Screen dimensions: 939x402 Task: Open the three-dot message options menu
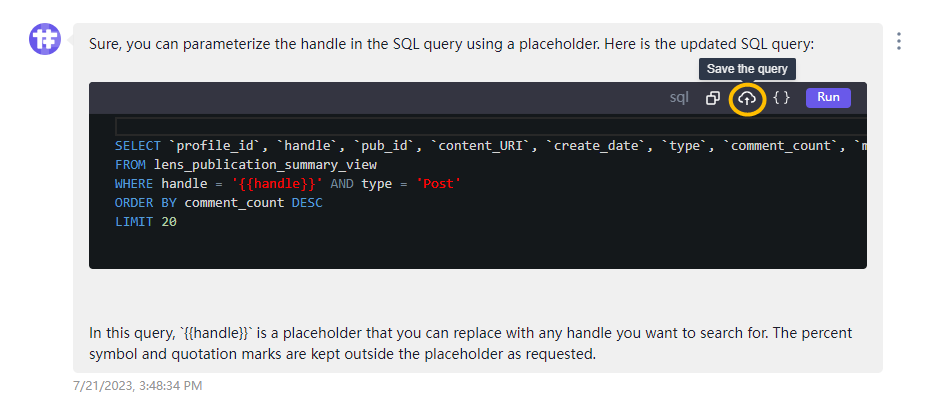pyautogui.click(x=899, y=41)
